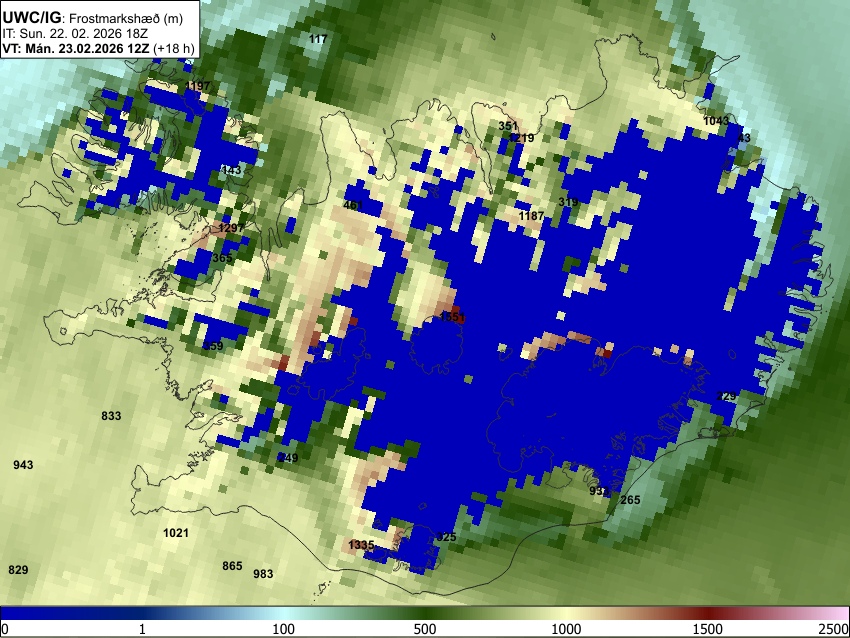This screenshot has width=850, height=638.
Task: Click the map value 829
Action: coord(18,570)
